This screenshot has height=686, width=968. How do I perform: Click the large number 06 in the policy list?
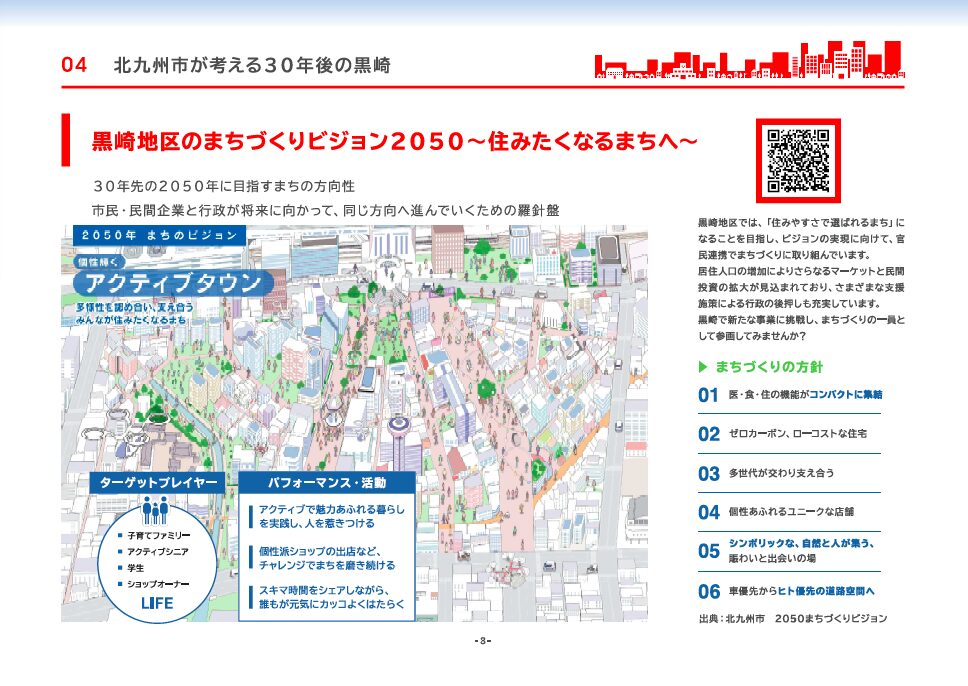coord(708,591)
